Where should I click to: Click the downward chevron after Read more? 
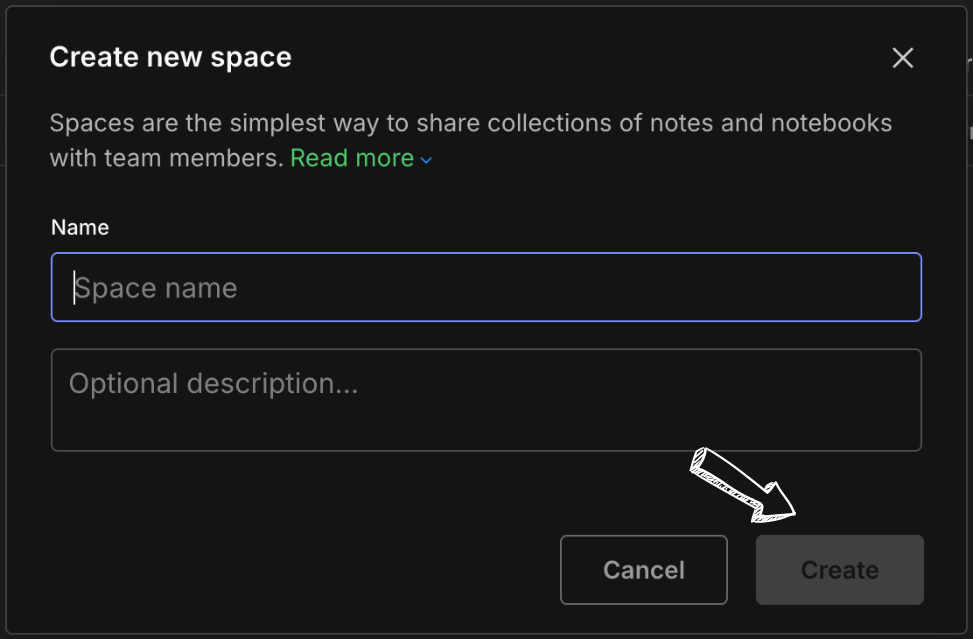point(424,158)
